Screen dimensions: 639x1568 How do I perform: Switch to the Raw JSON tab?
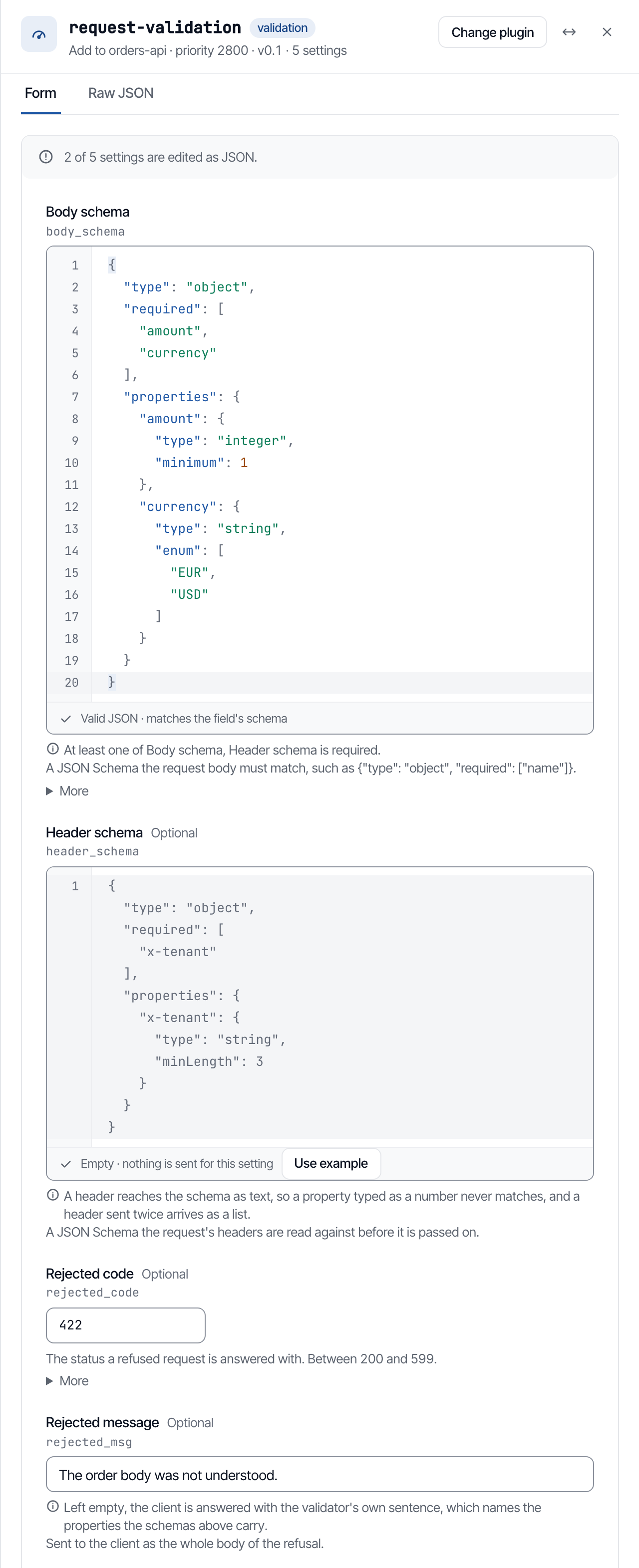pyautogui.click(x=121, y=93)
